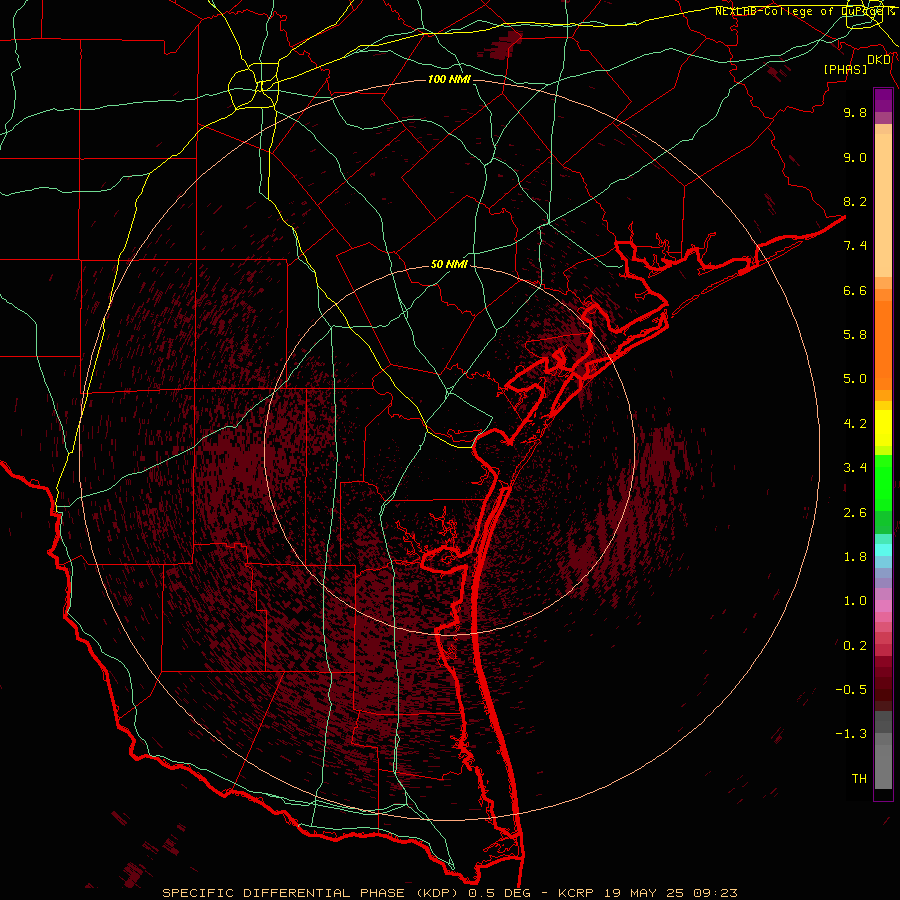The height and width of the screenshot is (900, 900).
Task: Click the 5.8 legend value
Action: tap(855, 335)
